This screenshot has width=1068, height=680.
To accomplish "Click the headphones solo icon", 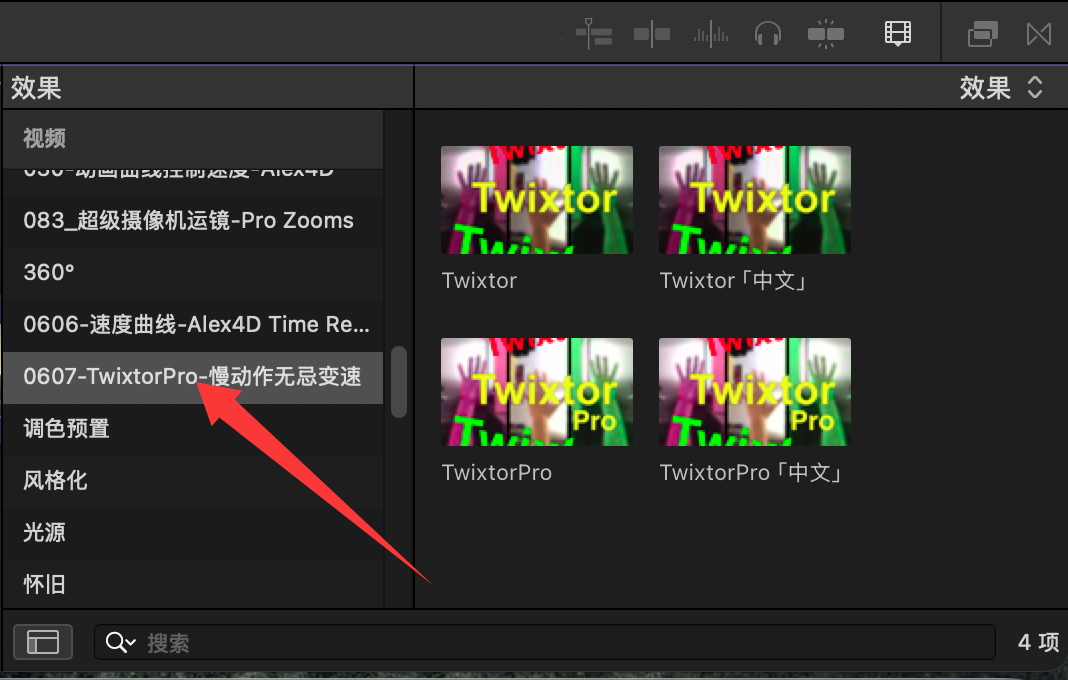I will coord(768,34).
